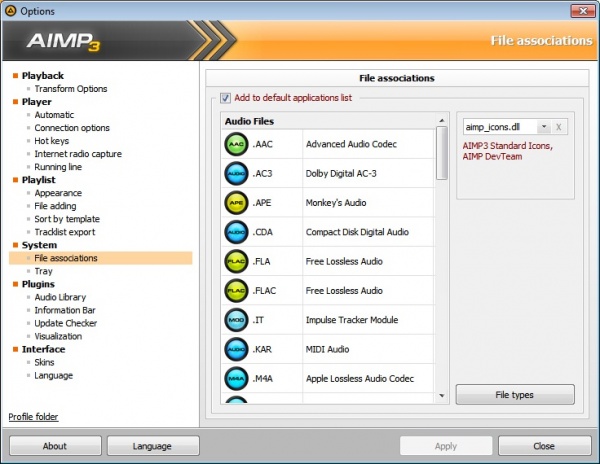Image resolution: width=600 pixels, height=464 pixels.
Task: Select Impulse Tracker Module text
Action: tap(352, 320)
